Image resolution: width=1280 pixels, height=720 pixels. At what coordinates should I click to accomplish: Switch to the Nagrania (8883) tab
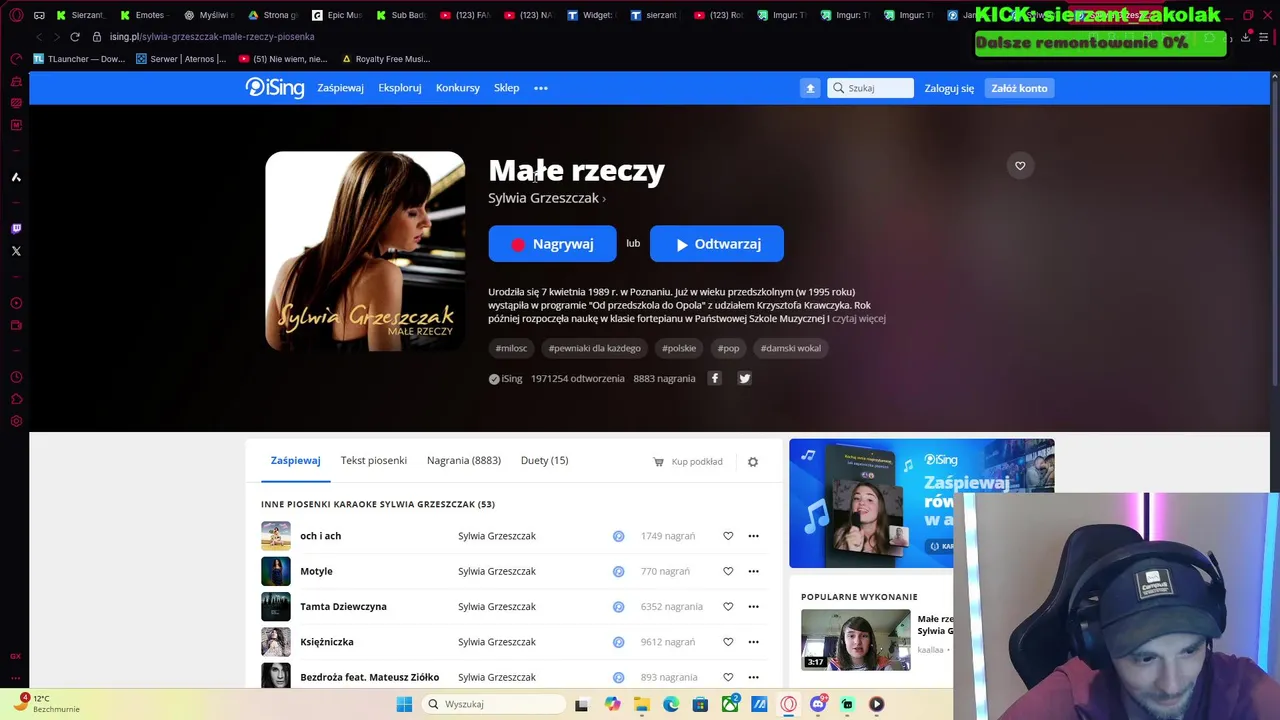pos(464,460)
